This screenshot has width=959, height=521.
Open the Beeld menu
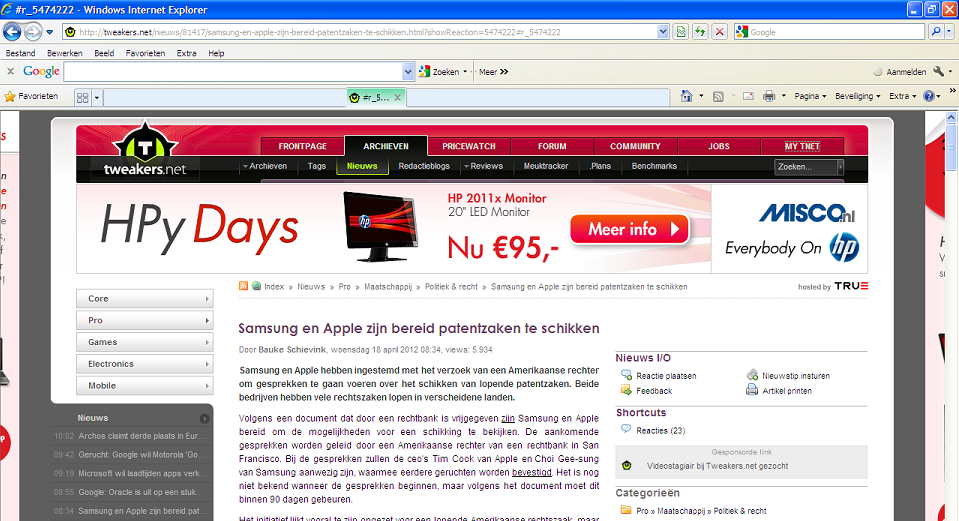104,53
